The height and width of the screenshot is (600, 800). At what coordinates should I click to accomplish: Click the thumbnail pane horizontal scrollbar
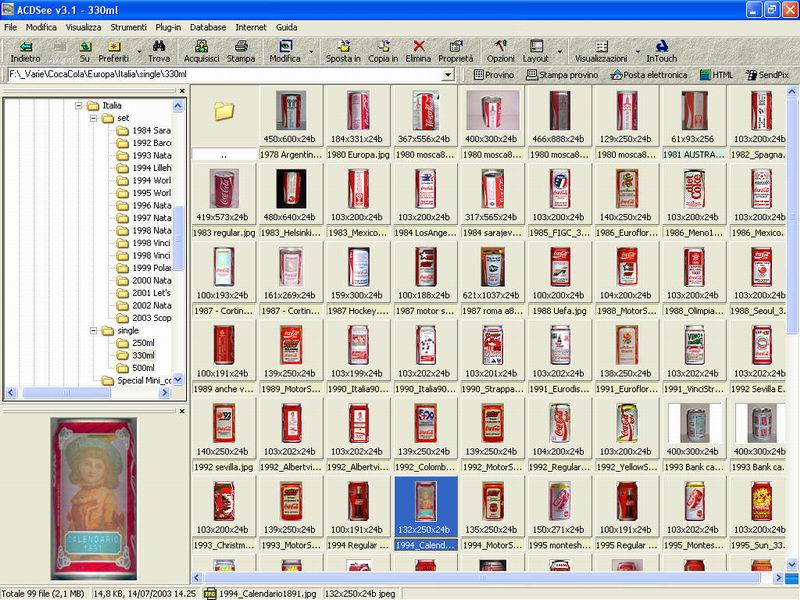pyautogui.click(x=485, y=578)
